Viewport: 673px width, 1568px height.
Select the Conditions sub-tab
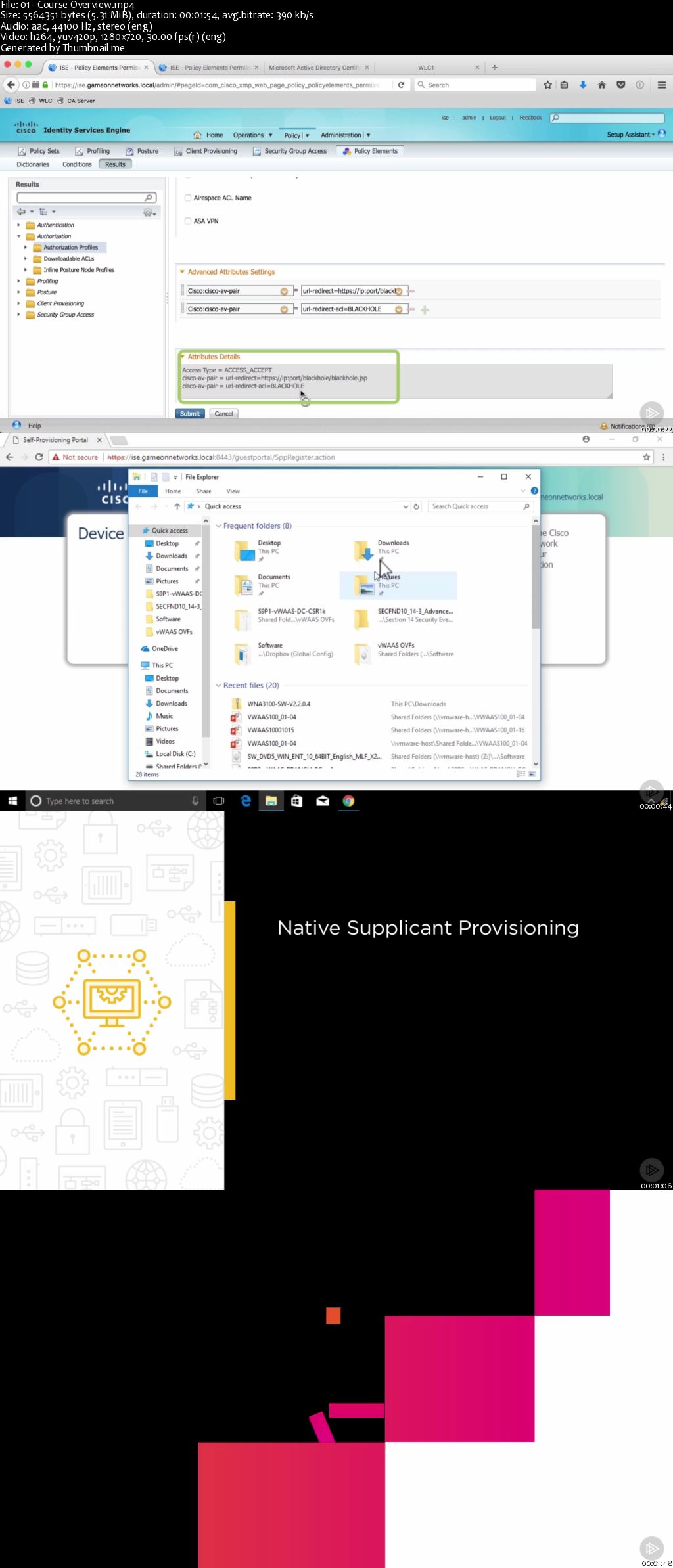tap(77, 164)
